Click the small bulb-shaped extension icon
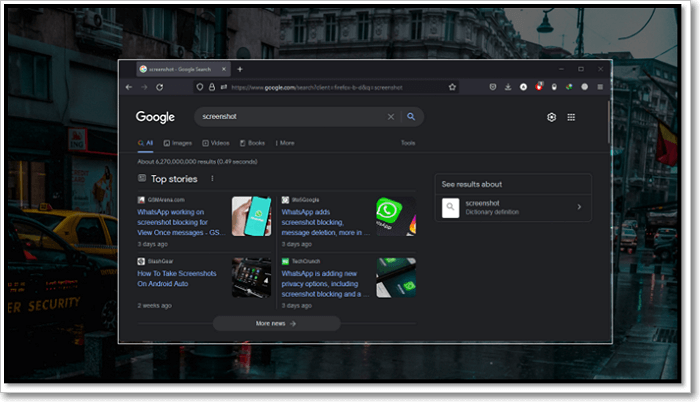Image resolution: width=700 pixels, height=402 pixels. pos(554,87)
